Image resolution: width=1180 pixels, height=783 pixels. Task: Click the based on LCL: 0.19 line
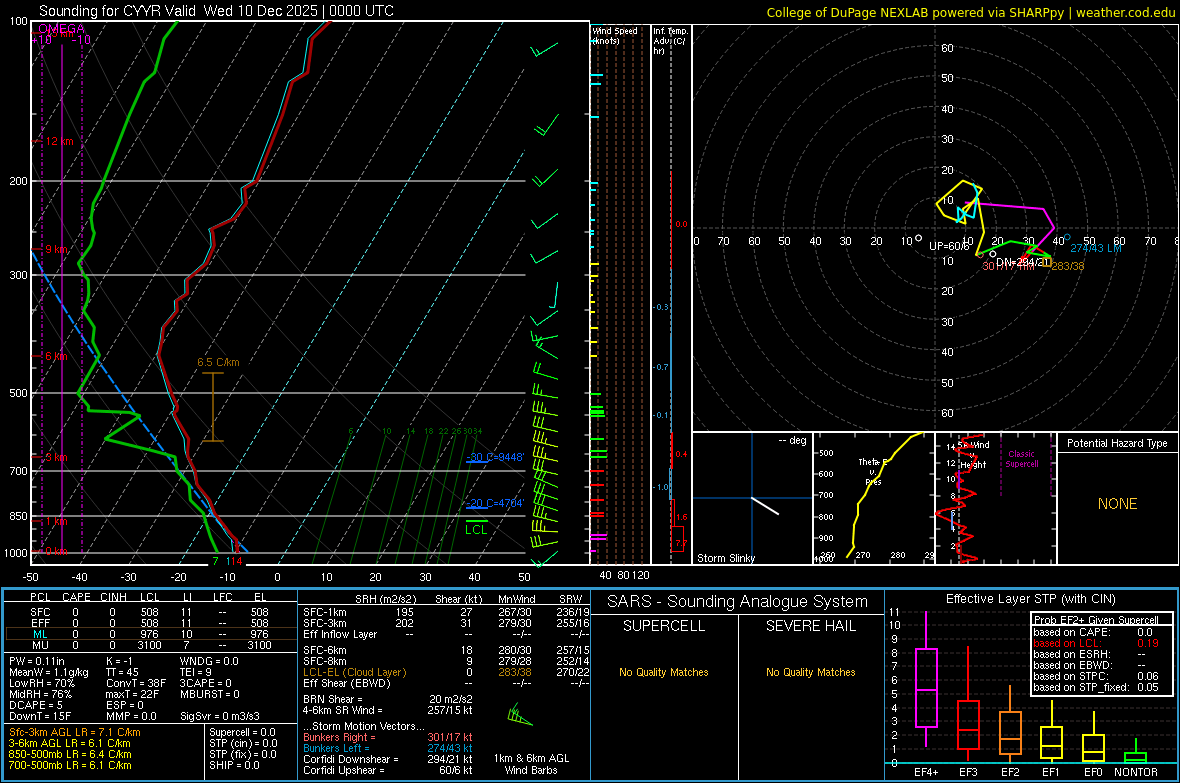pos(1096,643)
